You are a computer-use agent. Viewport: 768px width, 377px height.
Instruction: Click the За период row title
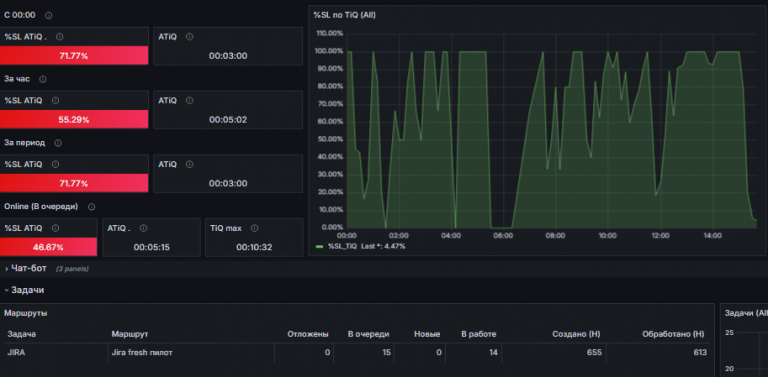point(24,143)
